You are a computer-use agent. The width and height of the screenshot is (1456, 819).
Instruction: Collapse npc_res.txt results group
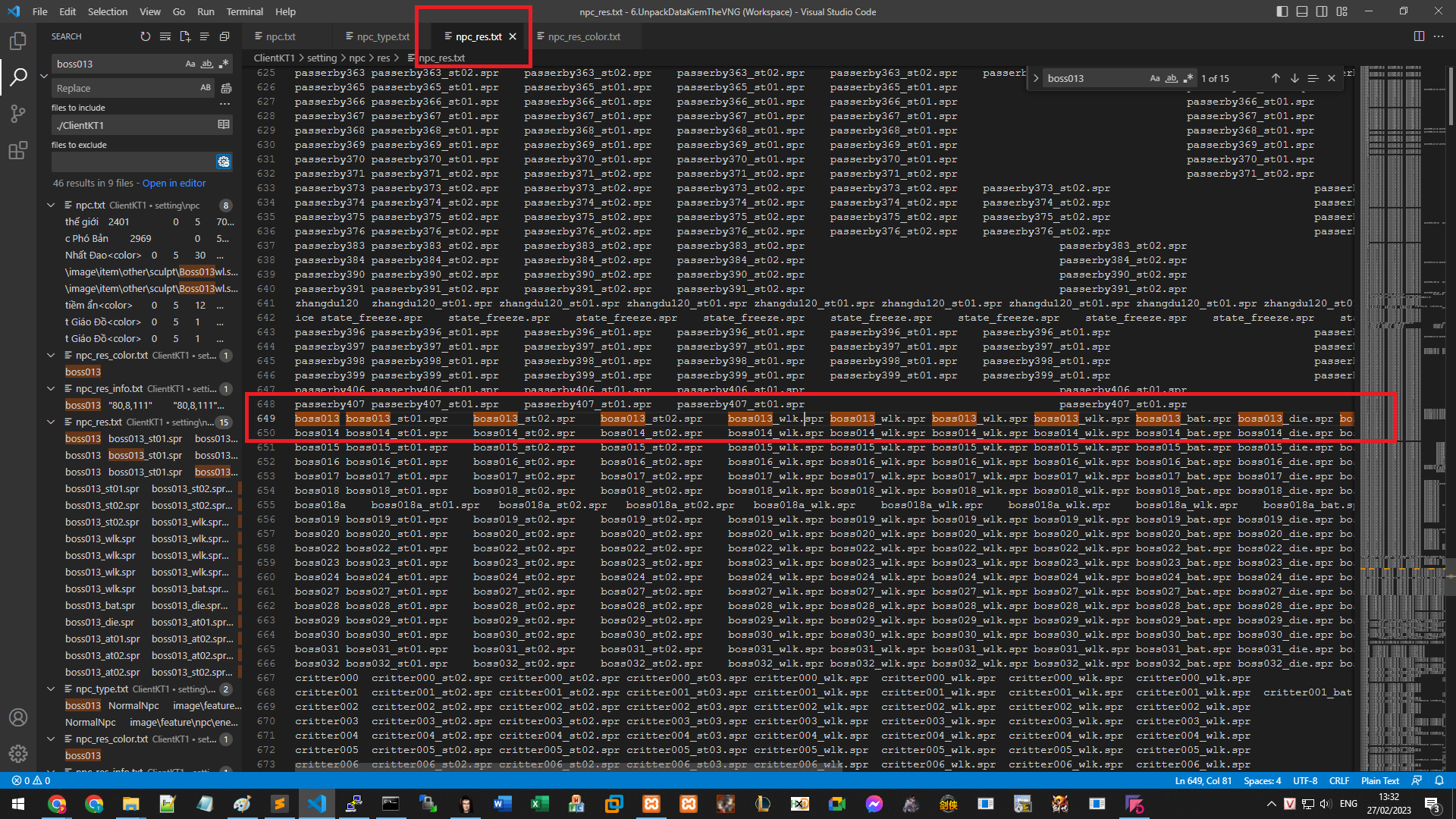[51, 422]
